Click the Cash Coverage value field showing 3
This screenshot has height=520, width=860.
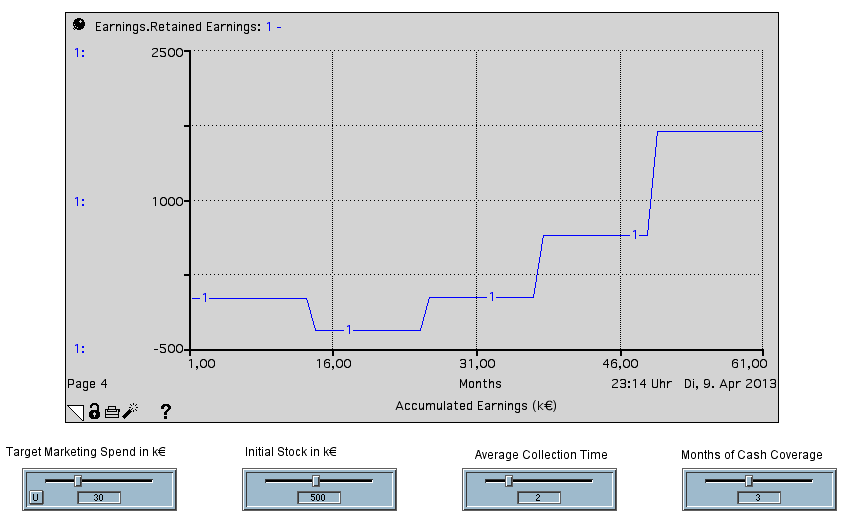759,498
